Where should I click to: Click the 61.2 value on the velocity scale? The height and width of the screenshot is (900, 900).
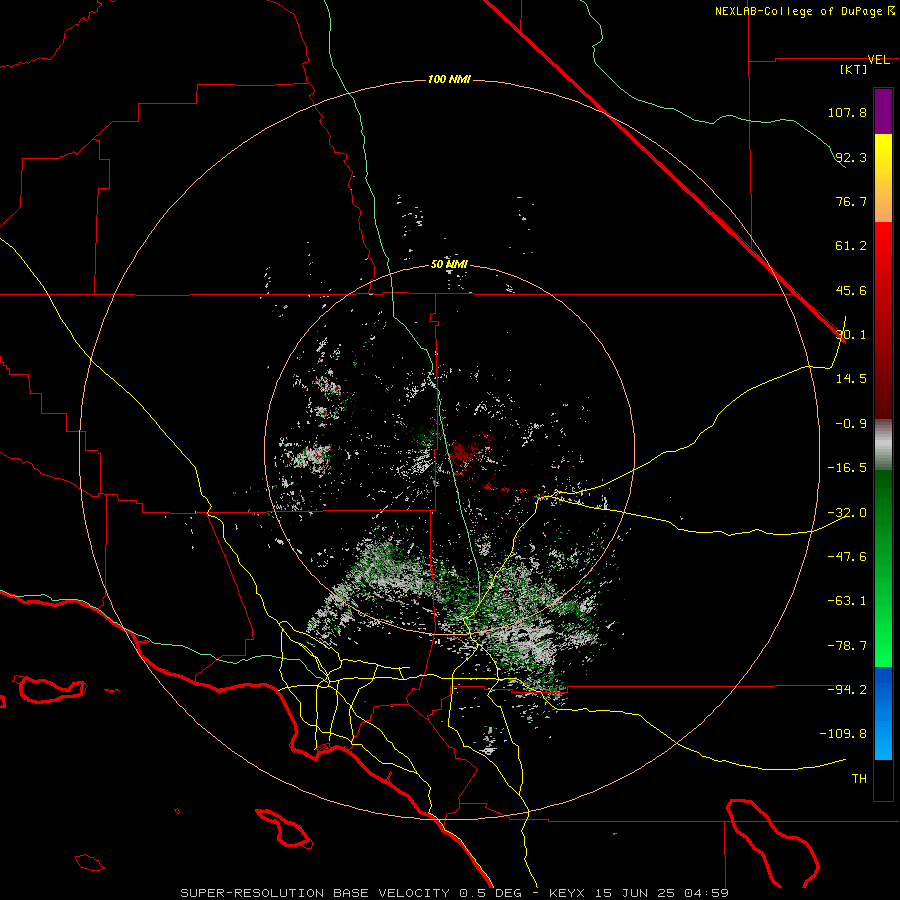(851, 246)
